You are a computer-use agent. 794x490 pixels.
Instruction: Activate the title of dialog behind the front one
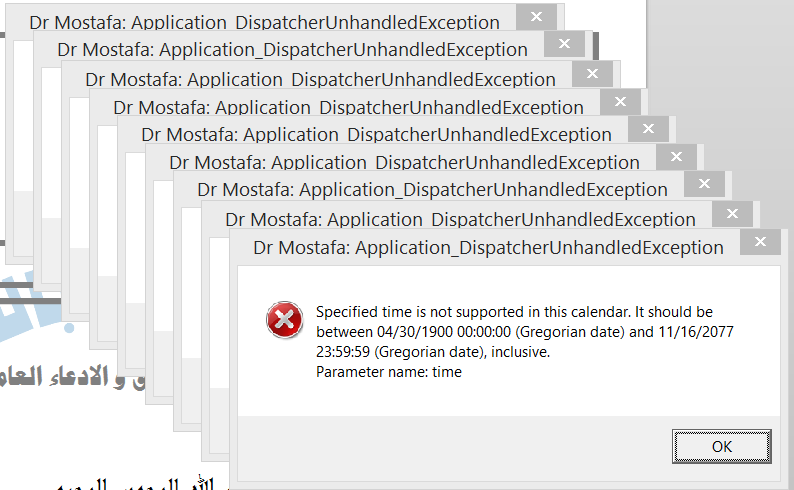click(x=460, y=220)
